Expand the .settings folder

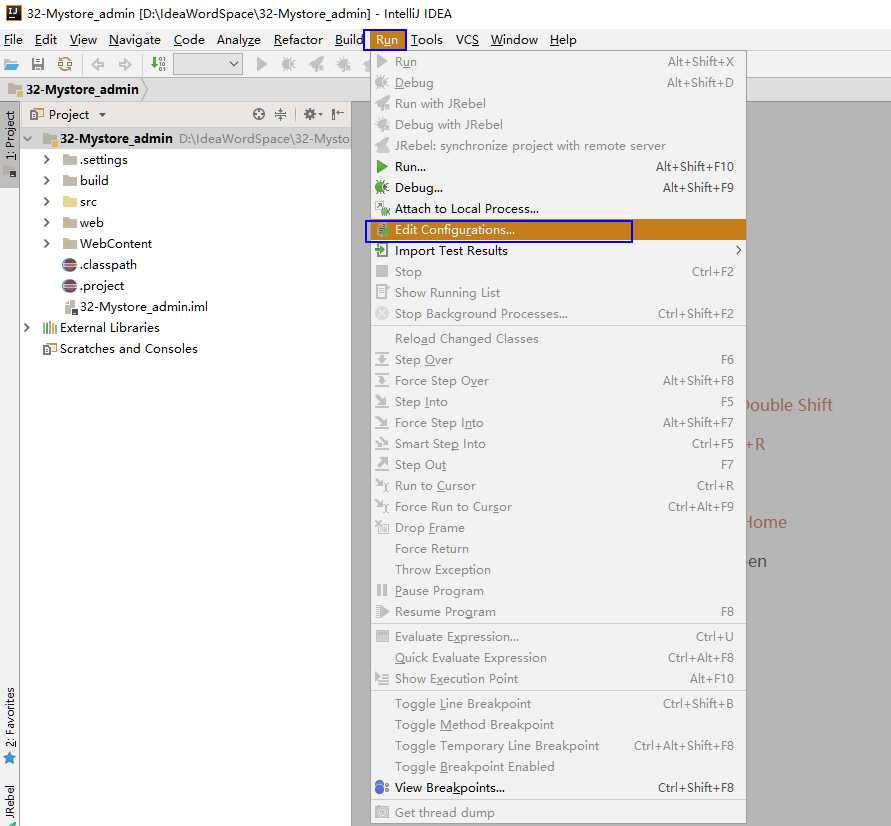[47, 160]
